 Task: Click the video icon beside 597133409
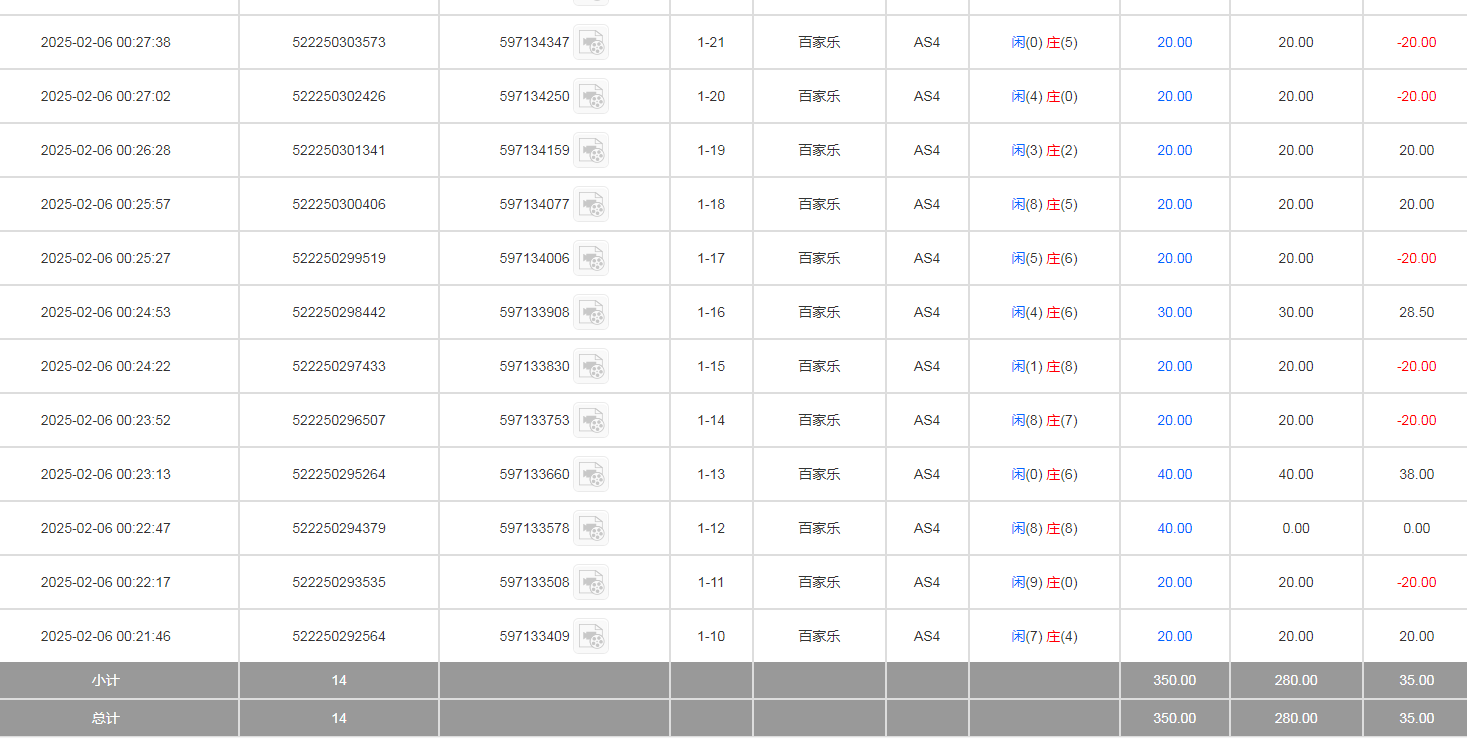pyautogui.click(x=591, y=636)
